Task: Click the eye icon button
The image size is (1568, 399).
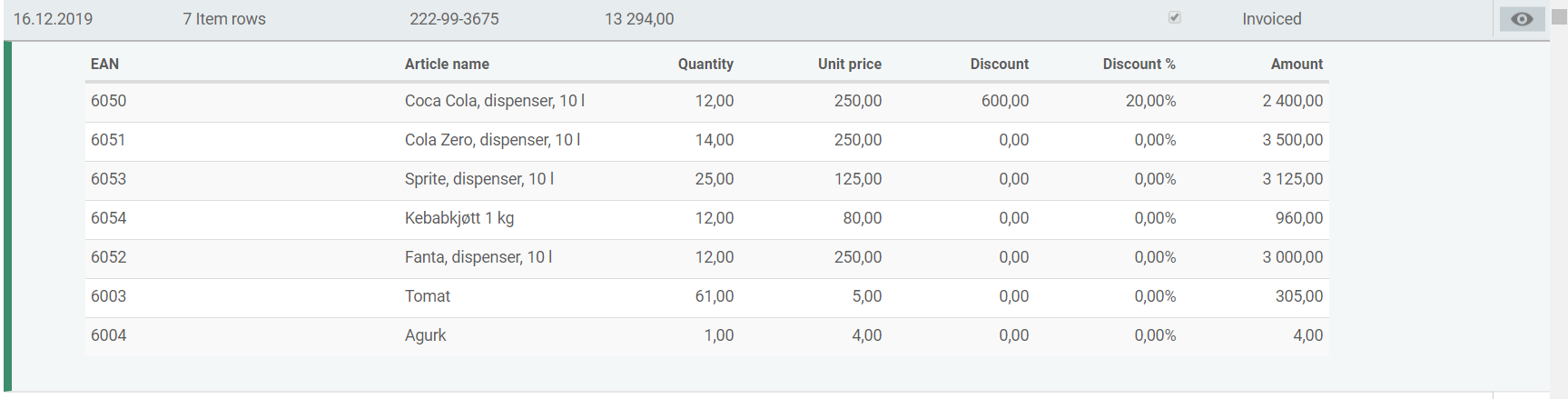Action: click(1522, 19)
